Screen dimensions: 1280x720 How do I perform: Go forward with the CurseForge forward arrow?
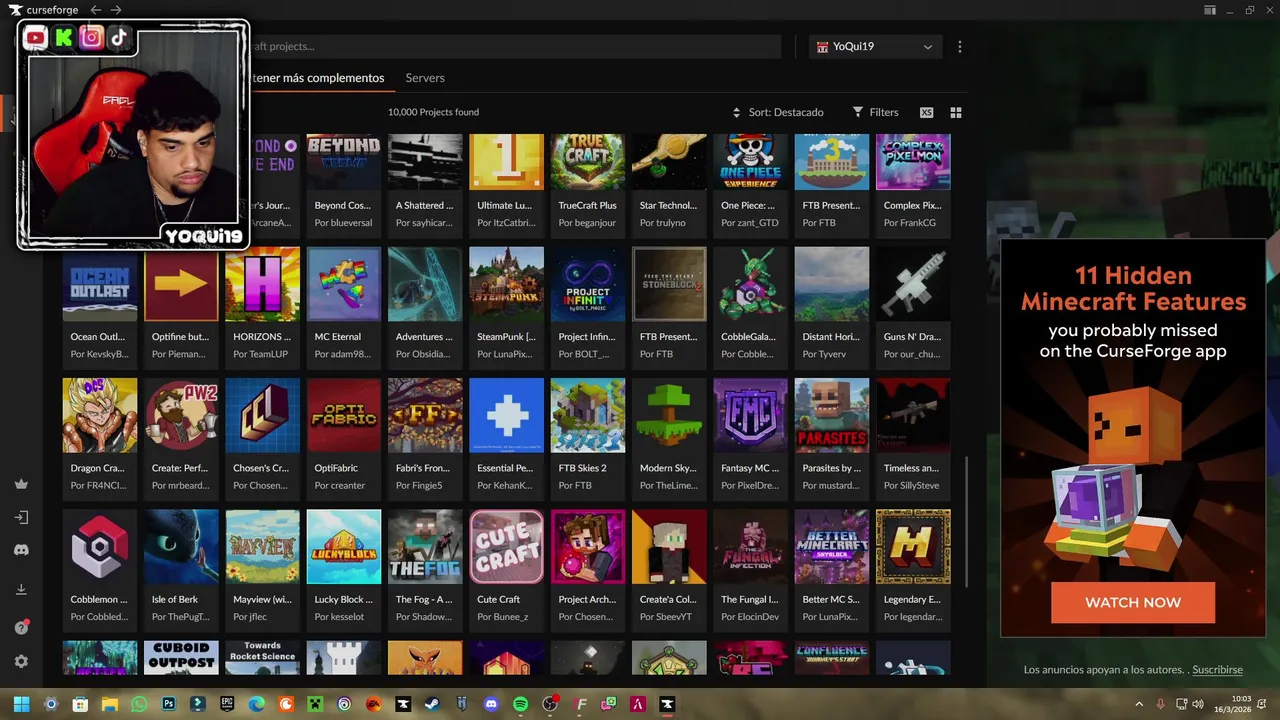[x=116, y=10]
